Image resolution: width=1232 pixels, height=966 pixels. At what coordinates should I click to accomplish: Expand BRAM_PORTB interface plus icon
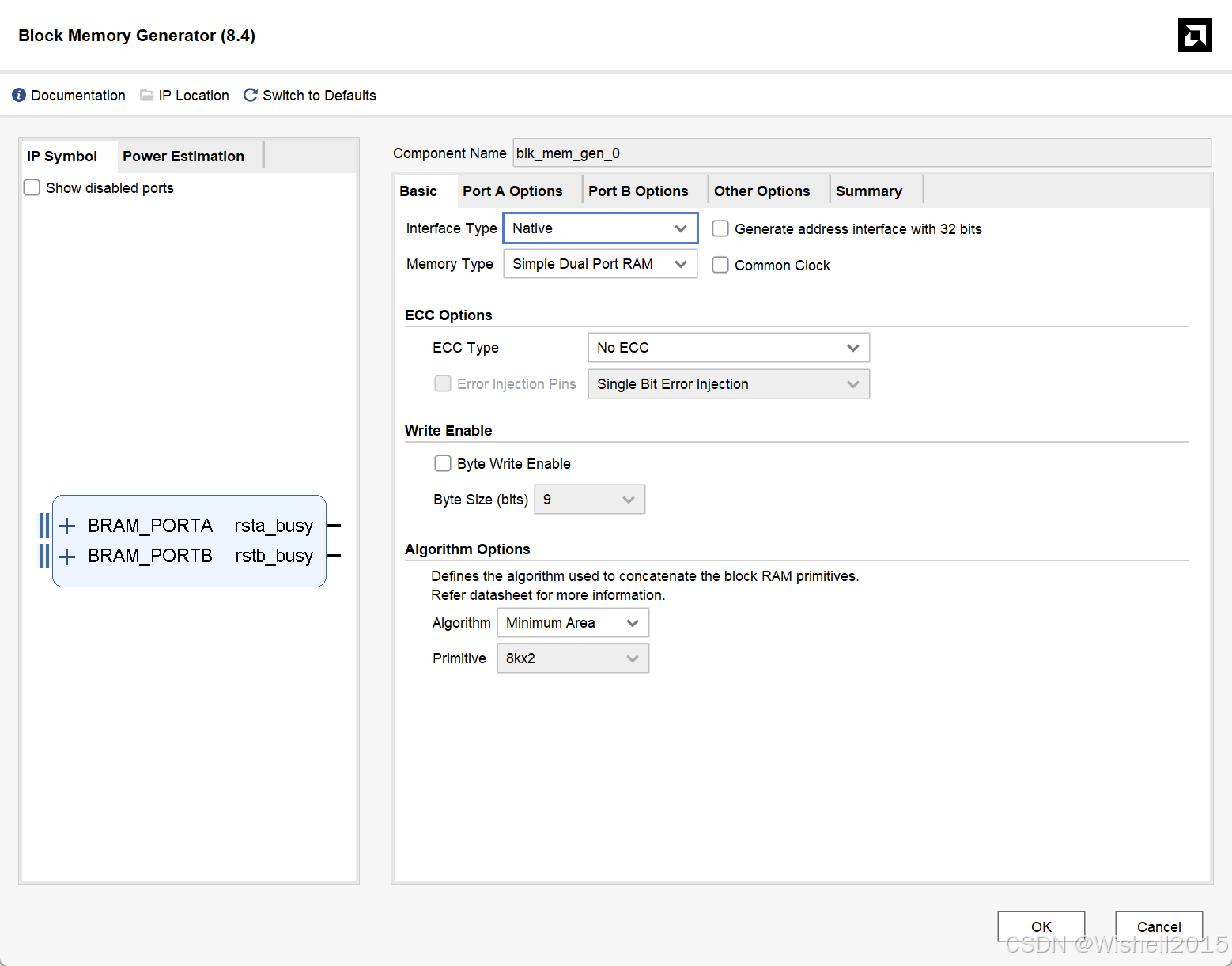click(67, 557)
